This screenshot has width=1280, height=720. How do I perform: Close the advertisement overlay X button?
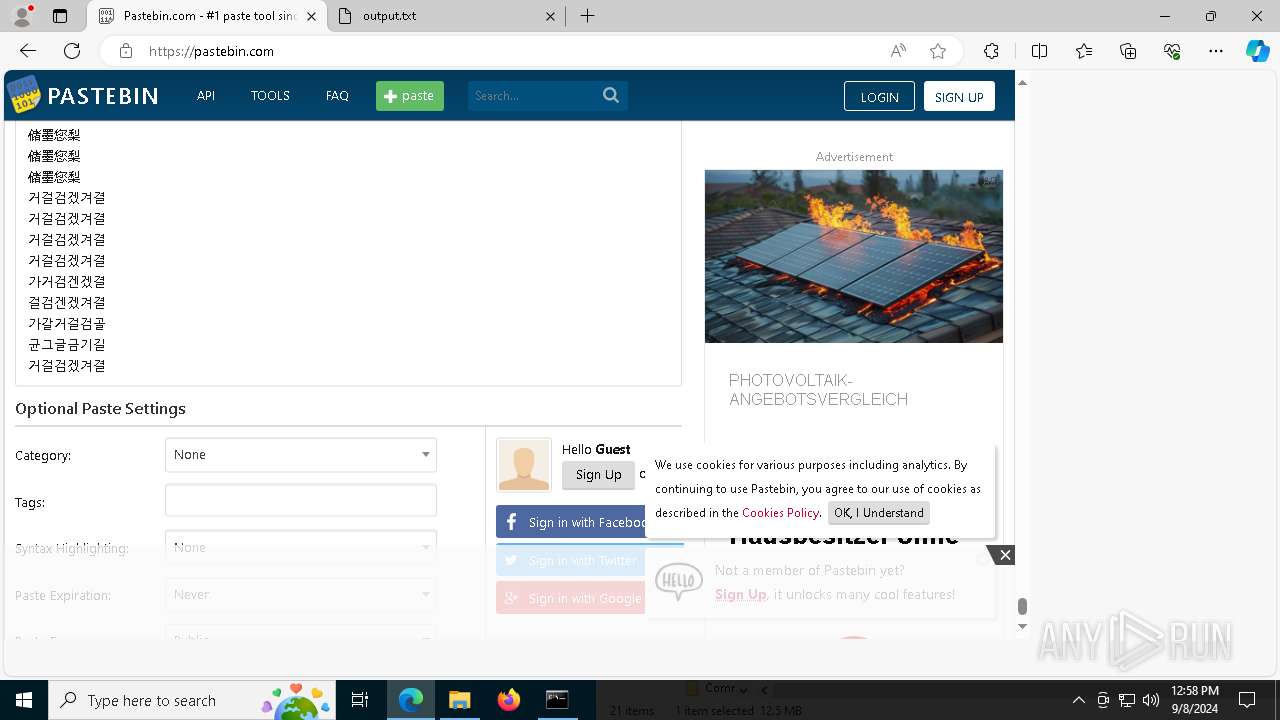click(x=1005, y=555)
